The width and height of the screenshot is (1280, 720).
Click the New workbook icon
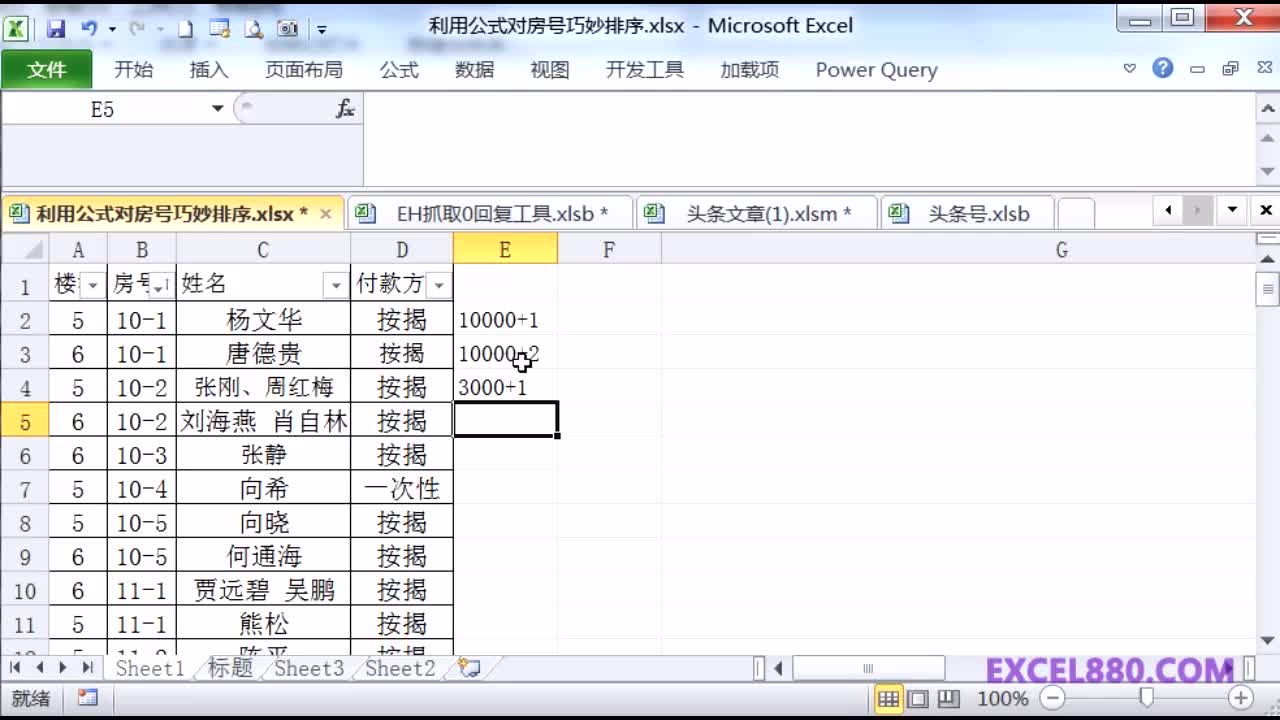[184, 28]
